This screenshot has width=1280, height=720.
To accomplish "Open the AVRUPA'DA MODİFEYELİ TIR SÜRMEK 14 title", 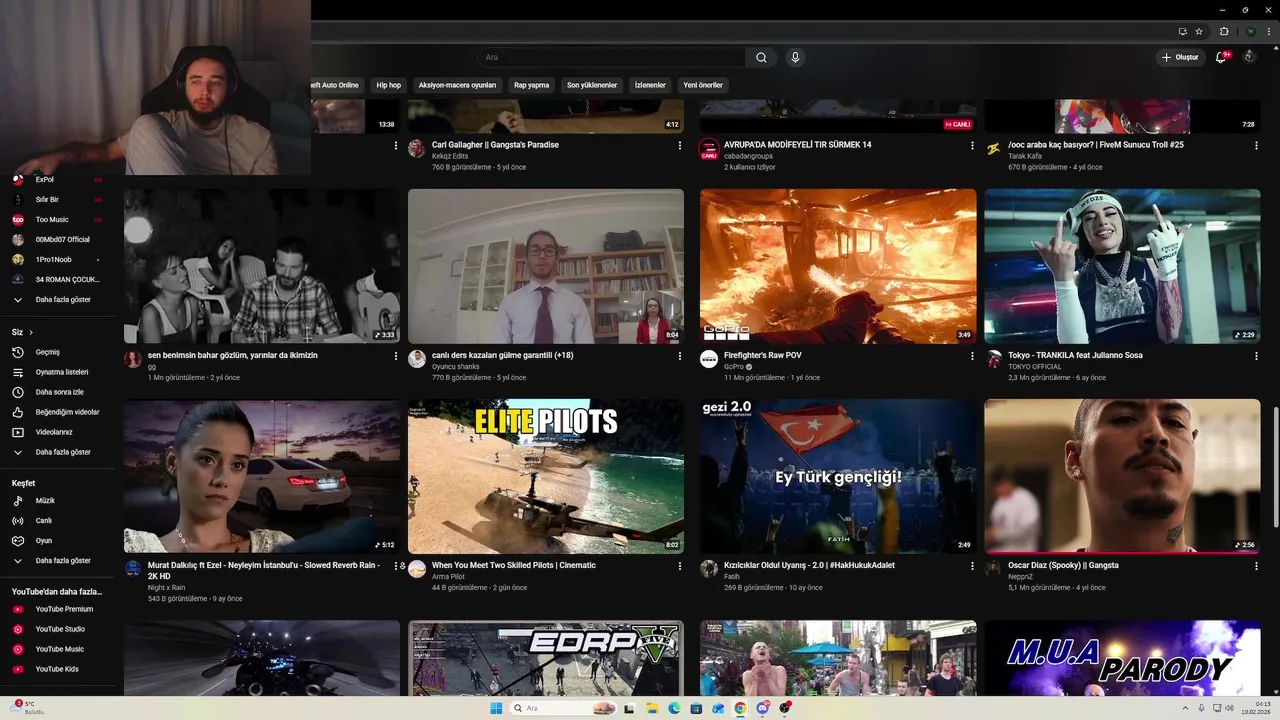I will point(798,145).
